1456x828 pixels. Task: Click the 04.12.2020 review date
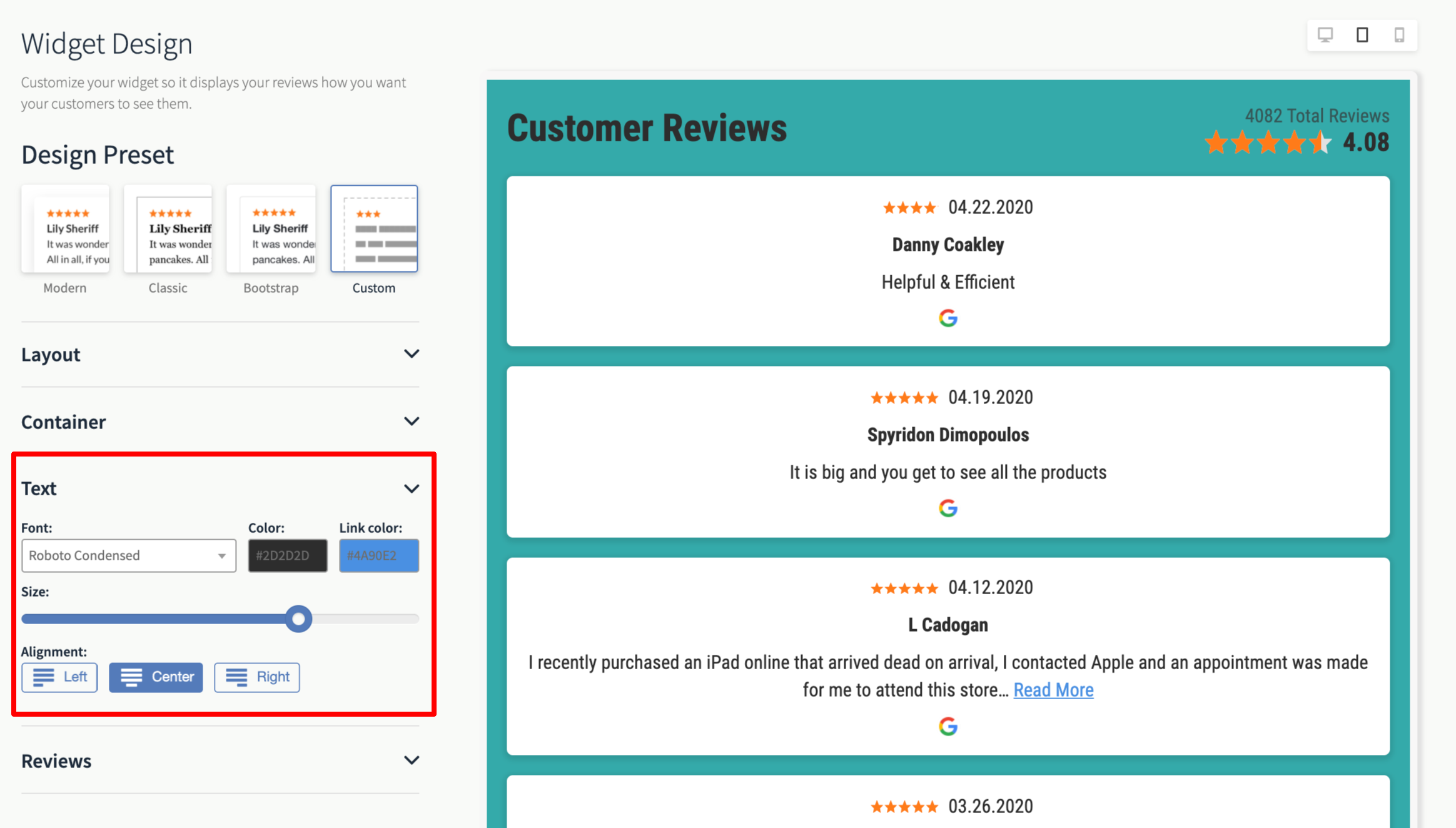[991, 588]
